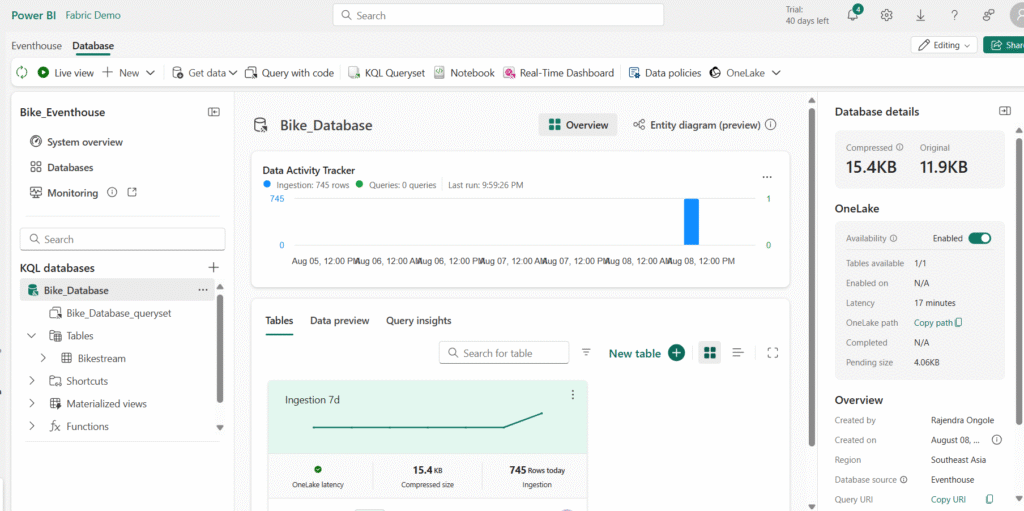Open KQL Queryset from toolbar

(x=386, y=73)
